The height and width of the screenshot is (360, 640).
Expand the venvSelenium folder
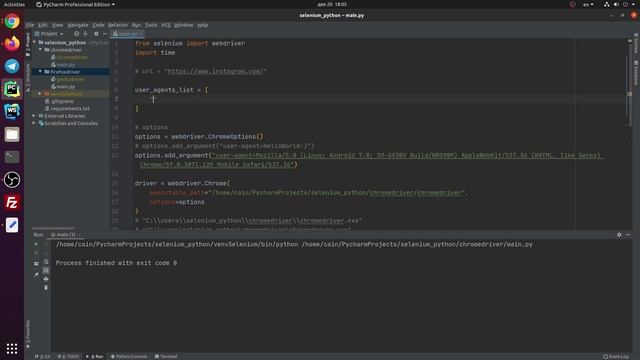[40, 94]
